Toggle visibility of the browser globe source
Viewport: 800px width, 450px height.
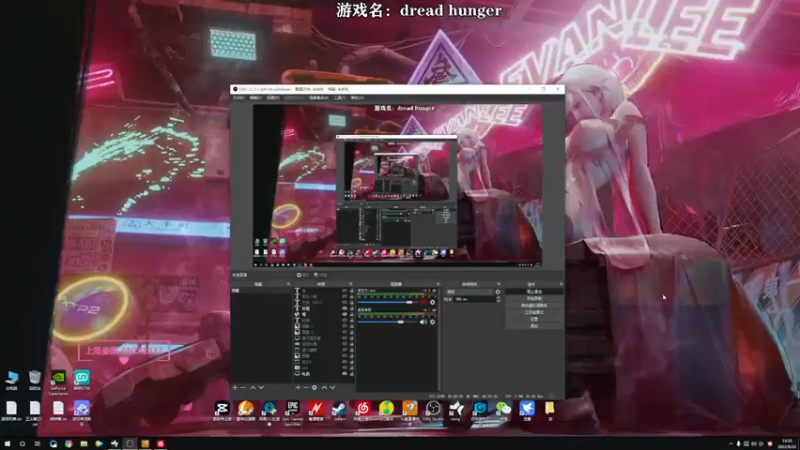(345, 314)
